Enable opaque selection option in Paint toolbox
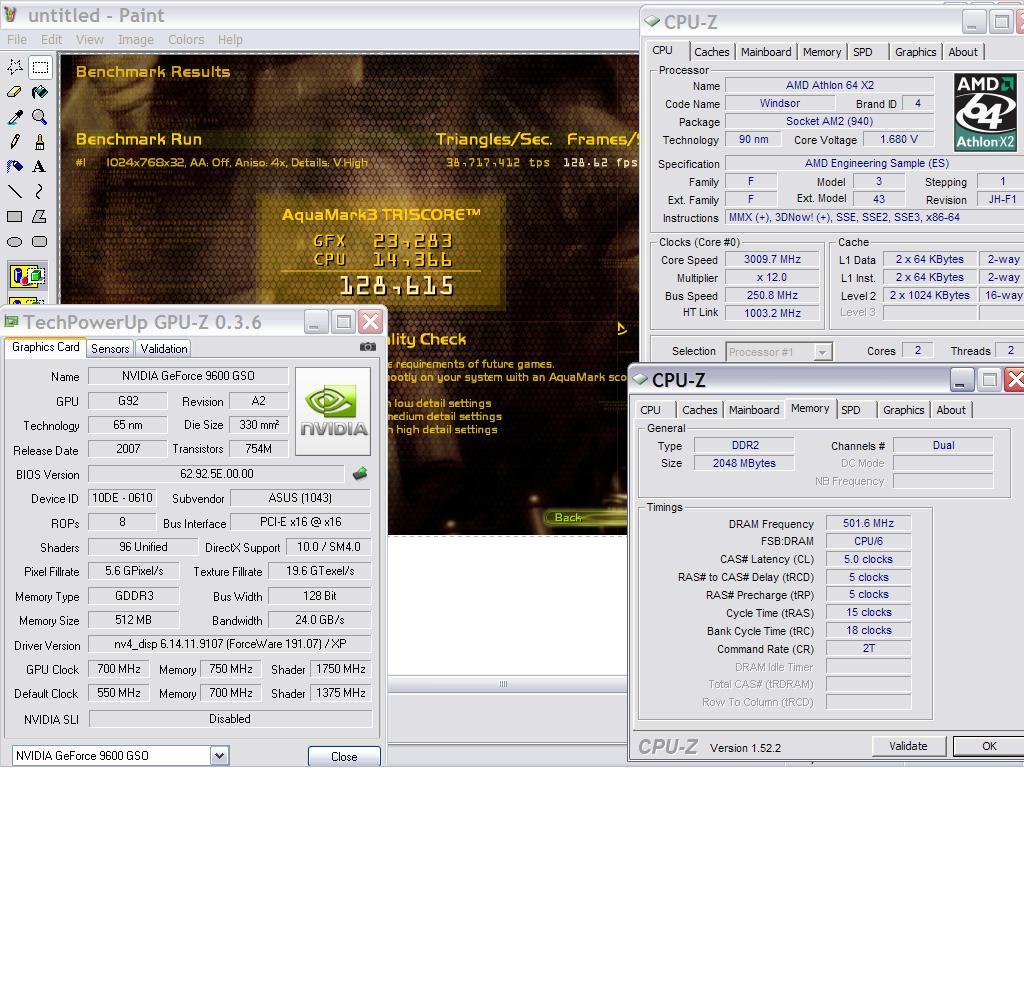The width and height of the screenshot is (1024, 1000). 27,276
